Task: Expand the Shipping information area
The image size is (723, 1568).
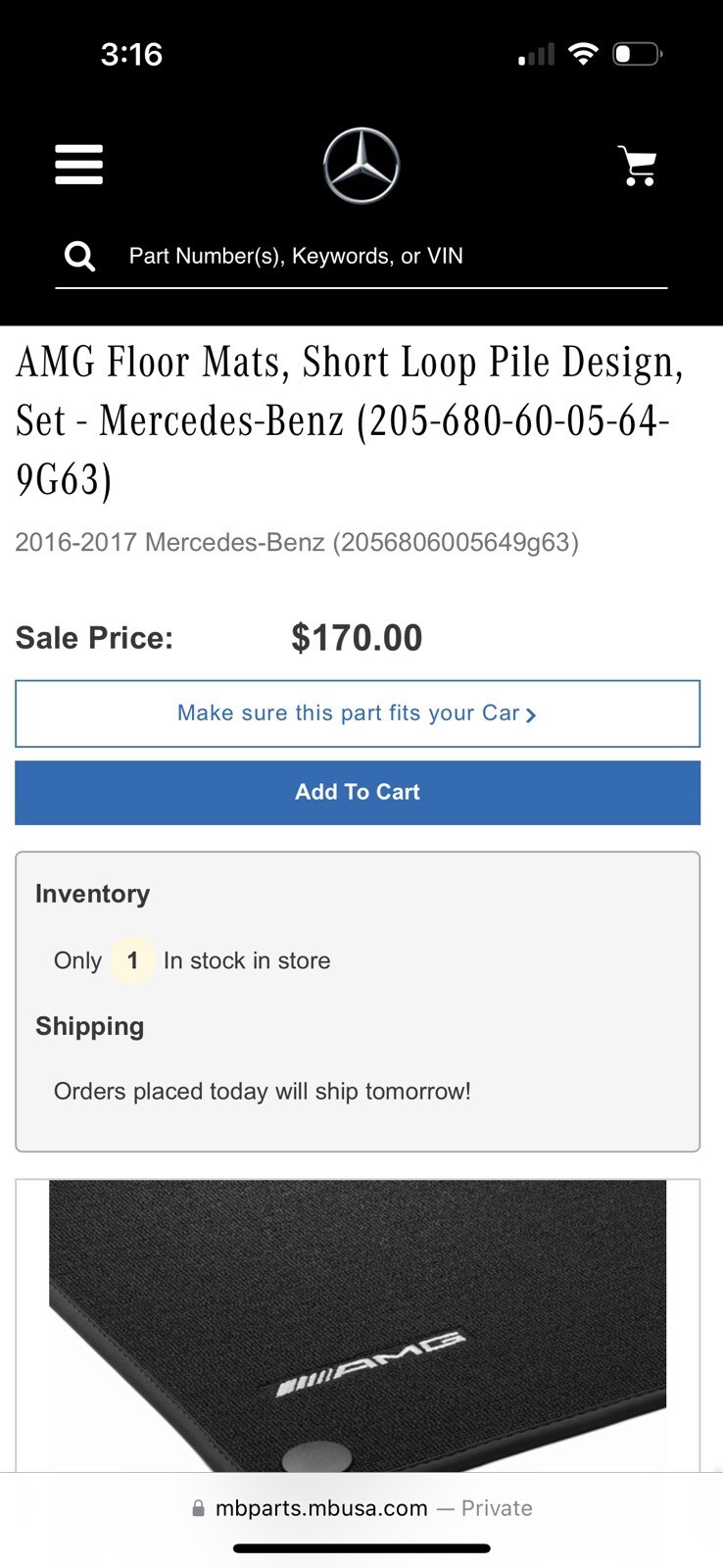Action: click(x=89, y=1026)
